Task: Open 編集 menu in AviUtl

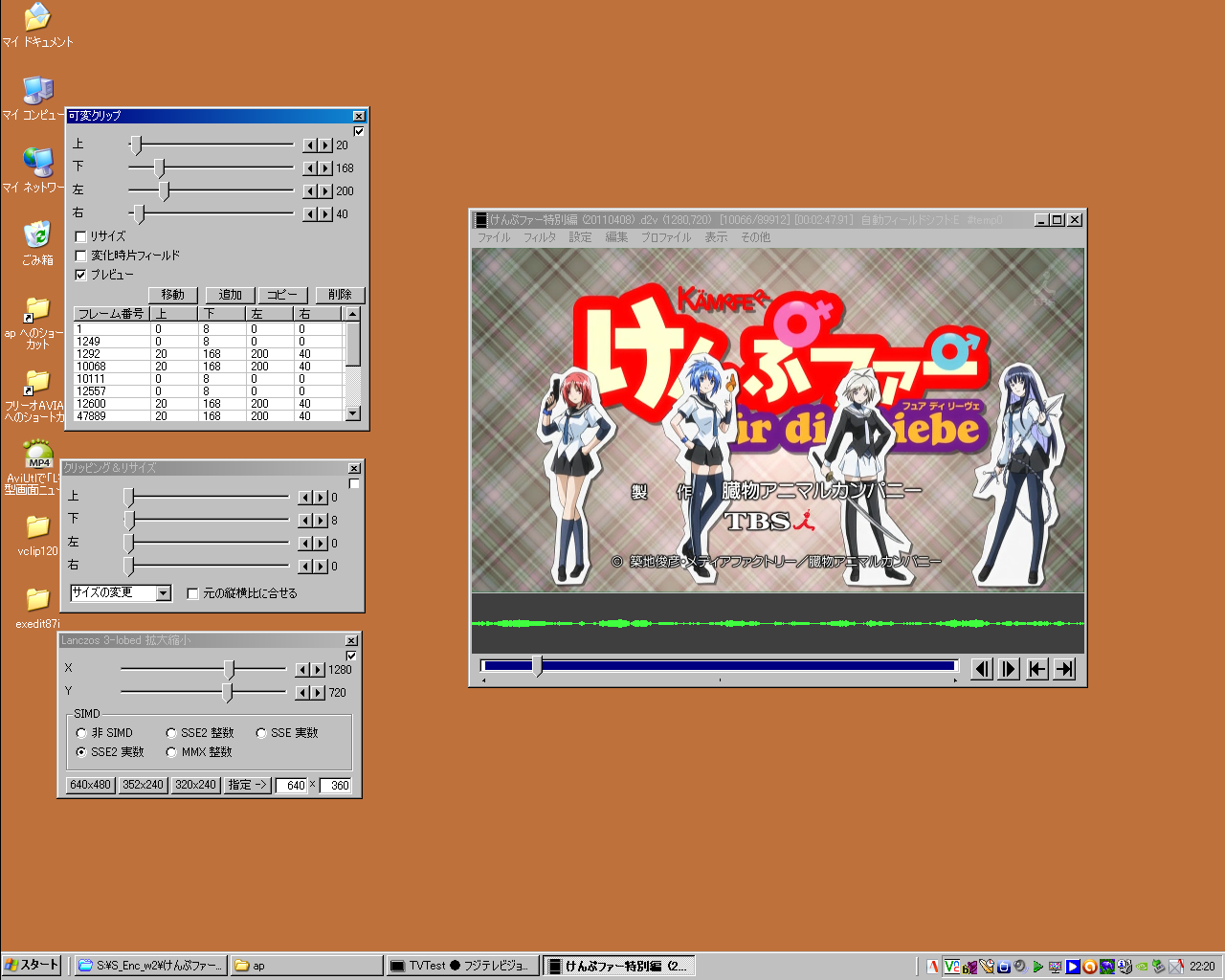Action: point(616,237)
